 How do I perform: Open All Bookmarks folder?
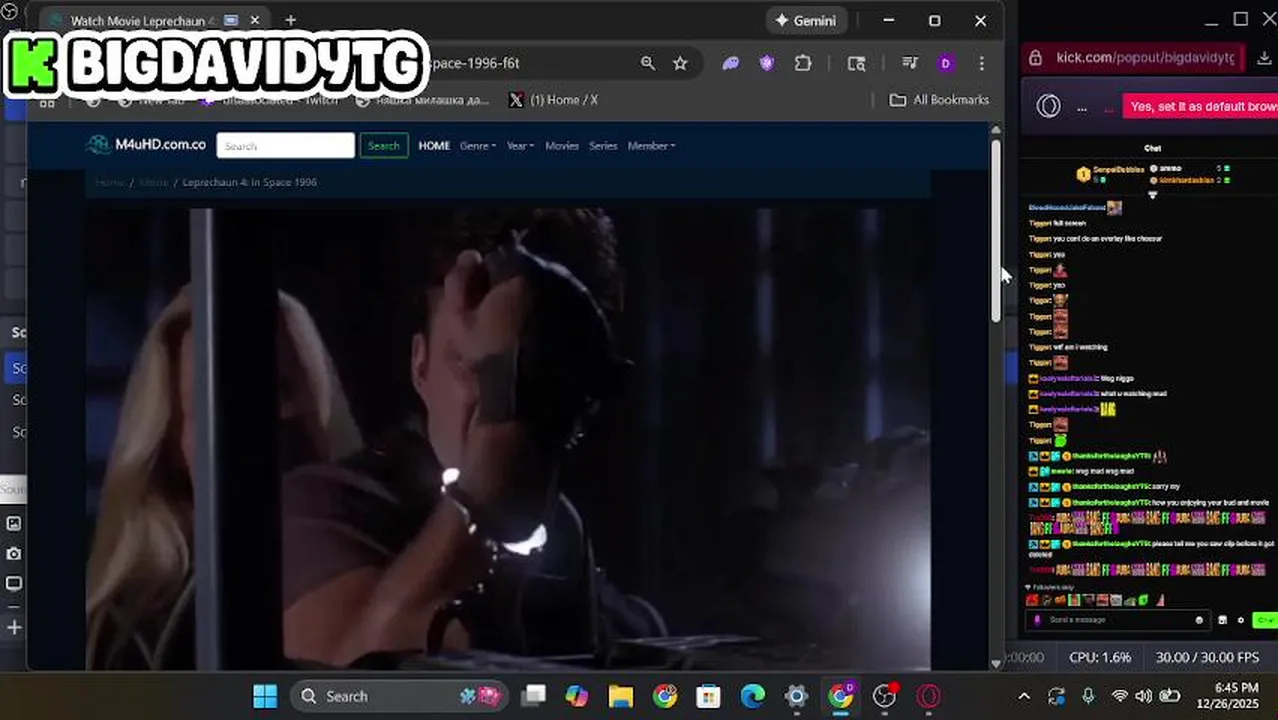(939, 100)
